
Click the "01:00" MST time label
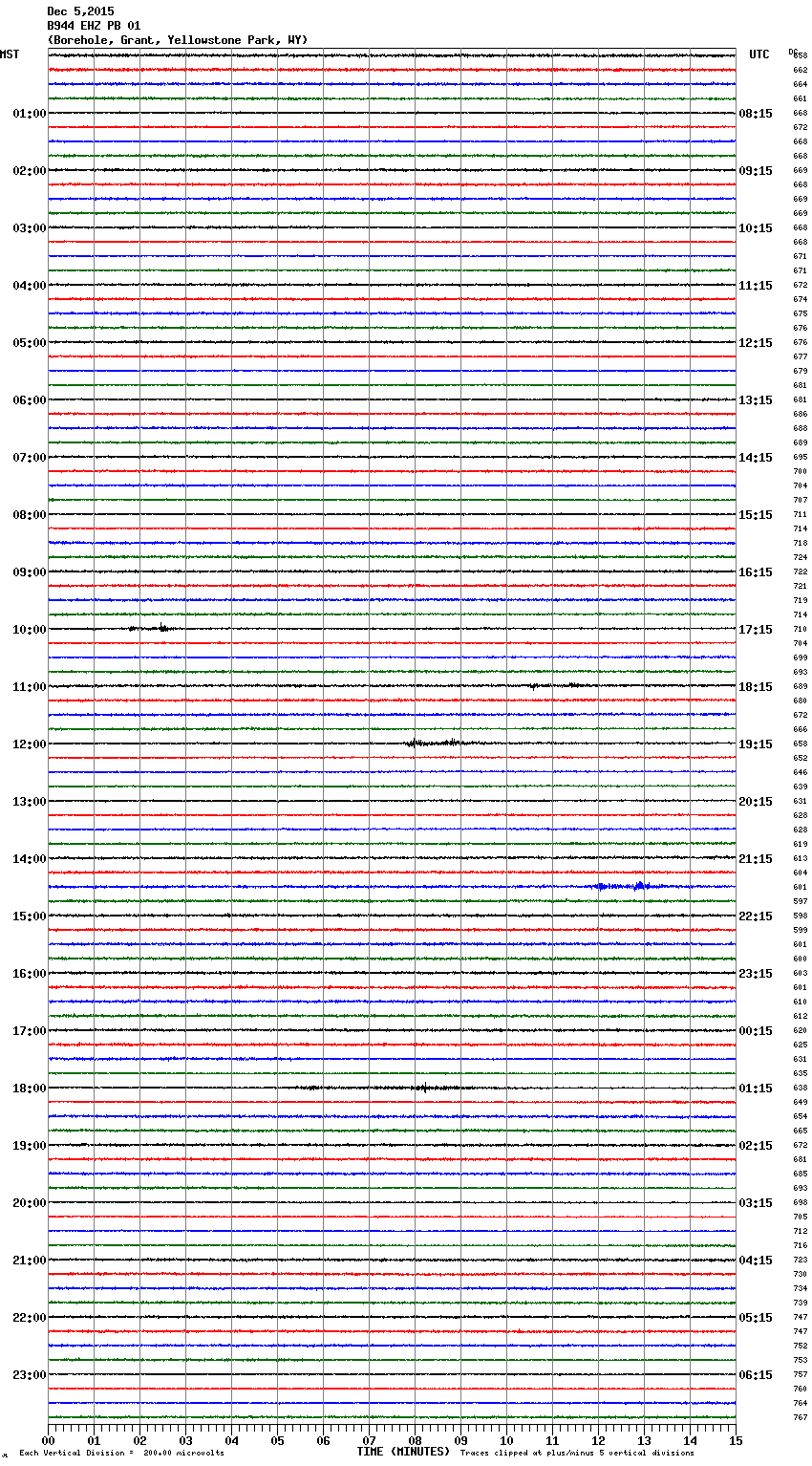click(30, 114)
